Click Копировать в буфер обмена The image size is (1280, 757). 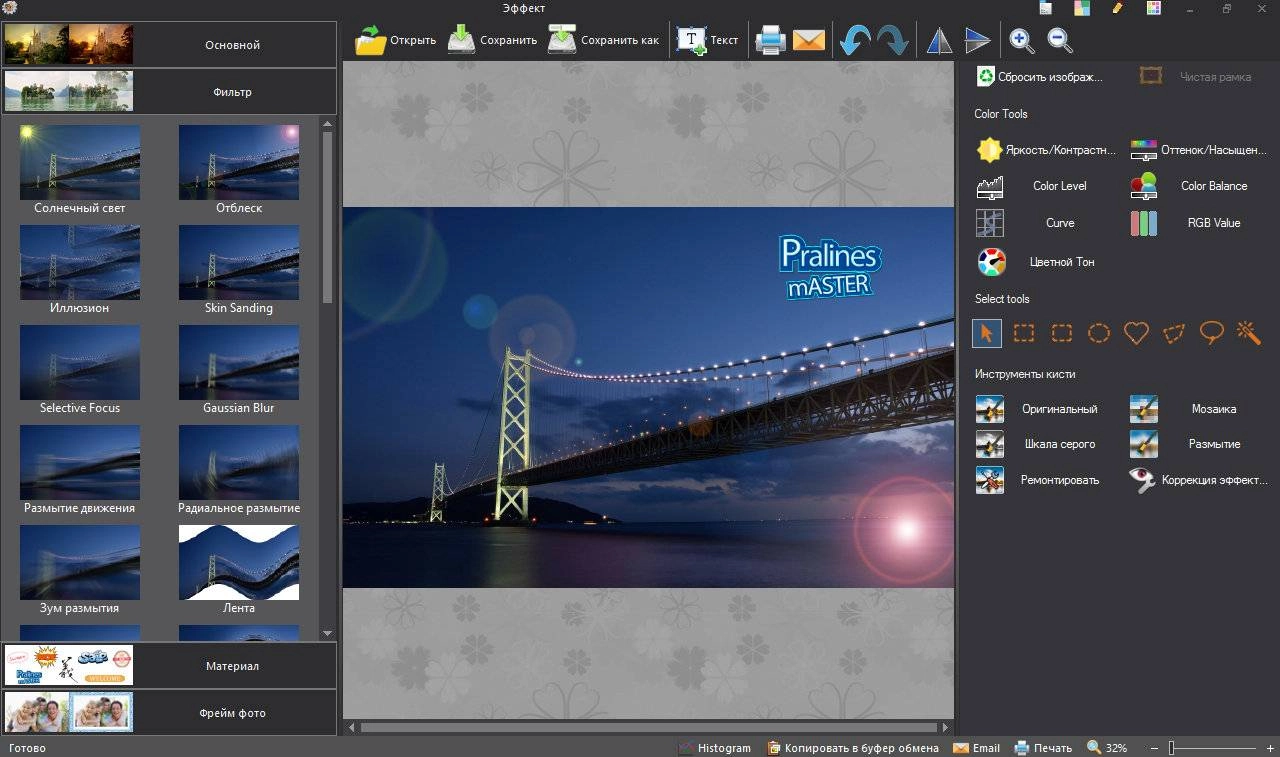[x=853, y=748]
